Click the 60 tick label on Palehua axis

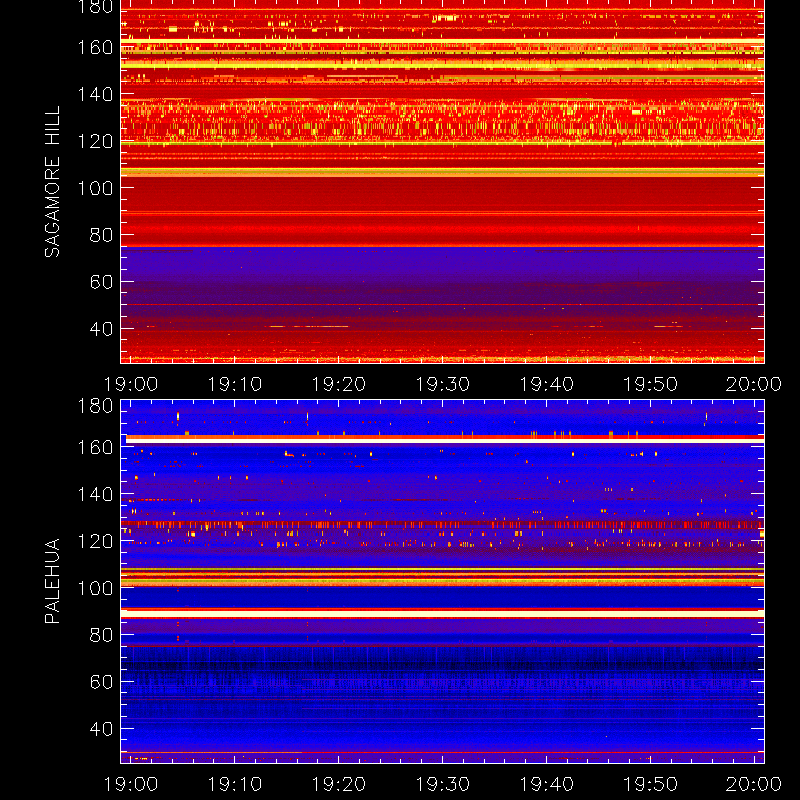pos(102,682)
